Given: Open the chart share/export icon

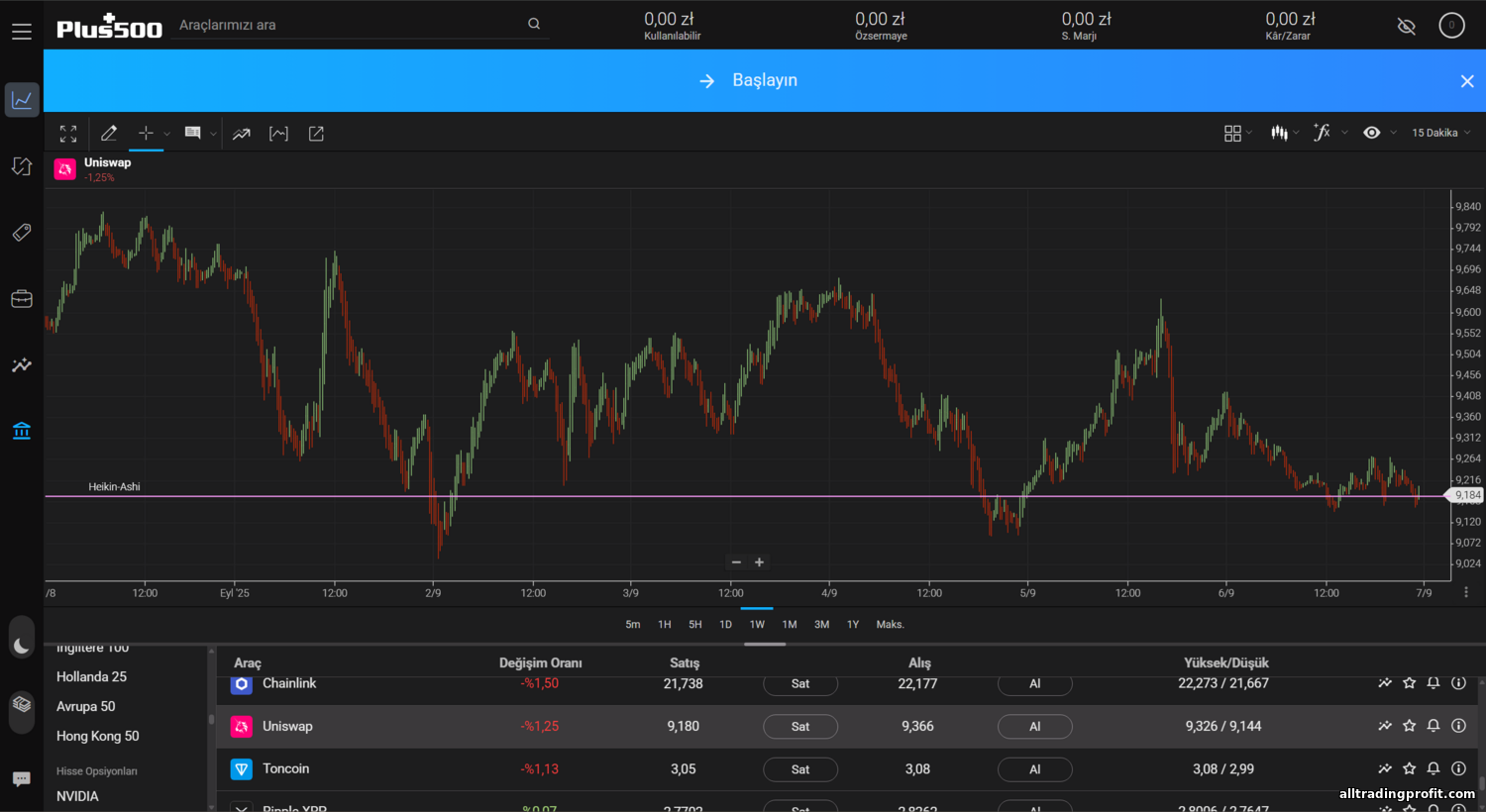Looking at the screenshot, I should [x=316, y=134].
